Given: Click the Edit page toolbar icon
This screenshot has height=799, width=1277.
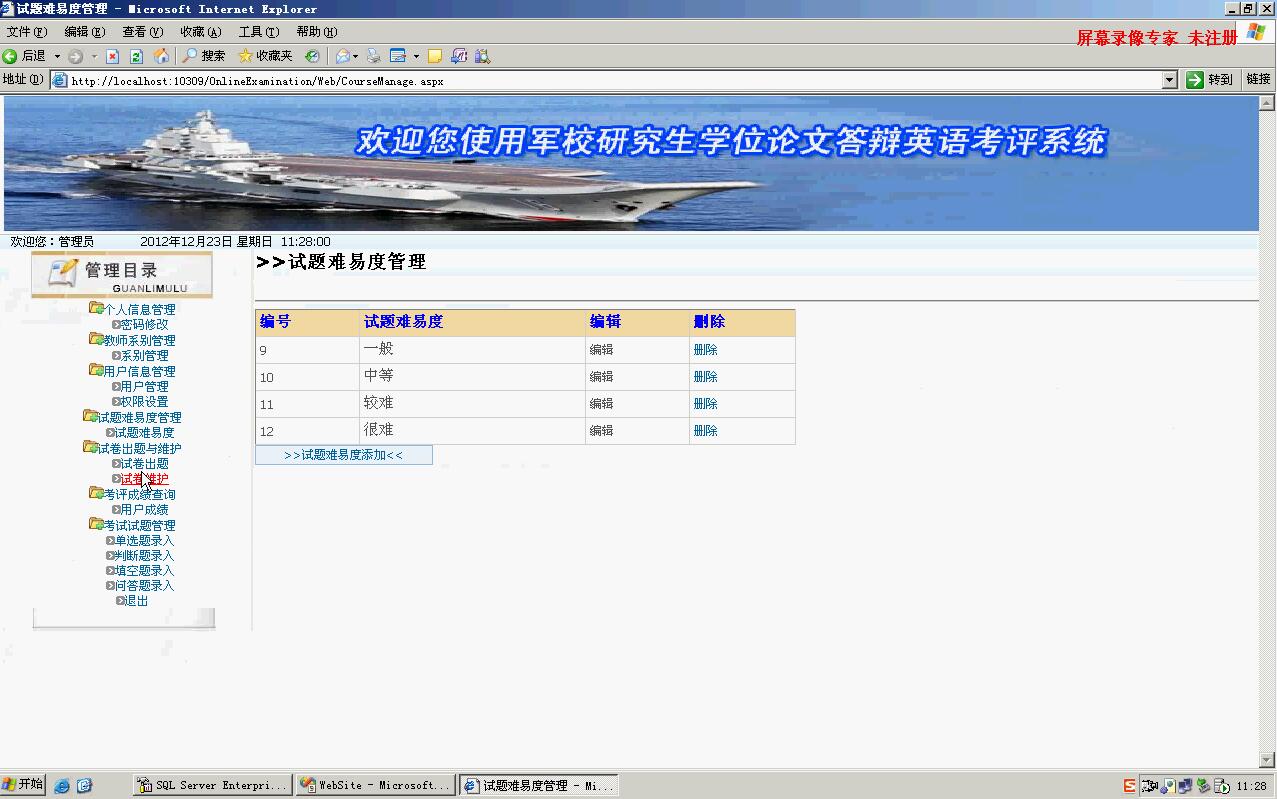Looking at the screenshot, I should [398, 56].
